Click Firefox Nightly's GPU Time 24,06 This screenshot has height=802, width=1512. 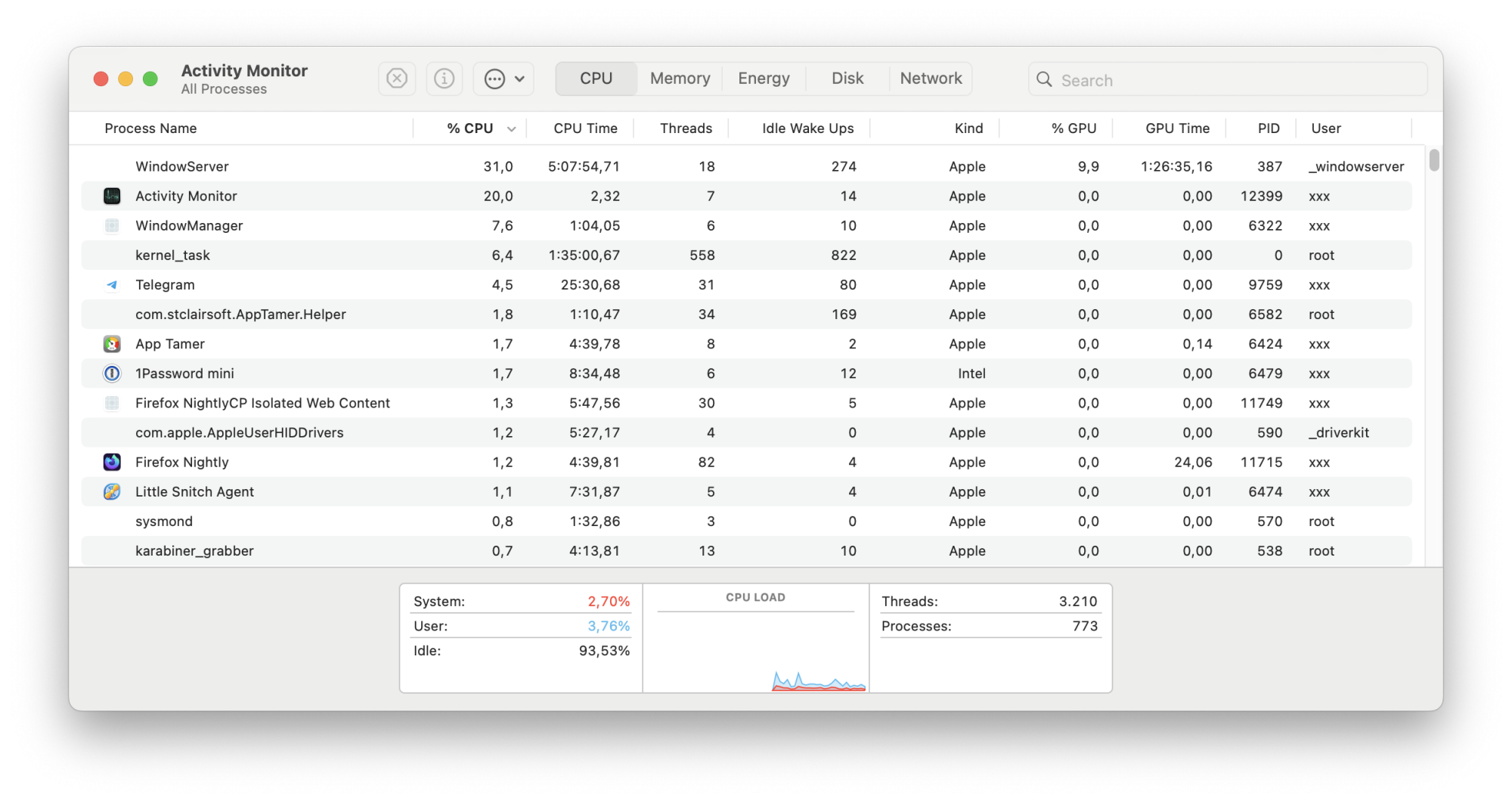(x=1193, y=462)
